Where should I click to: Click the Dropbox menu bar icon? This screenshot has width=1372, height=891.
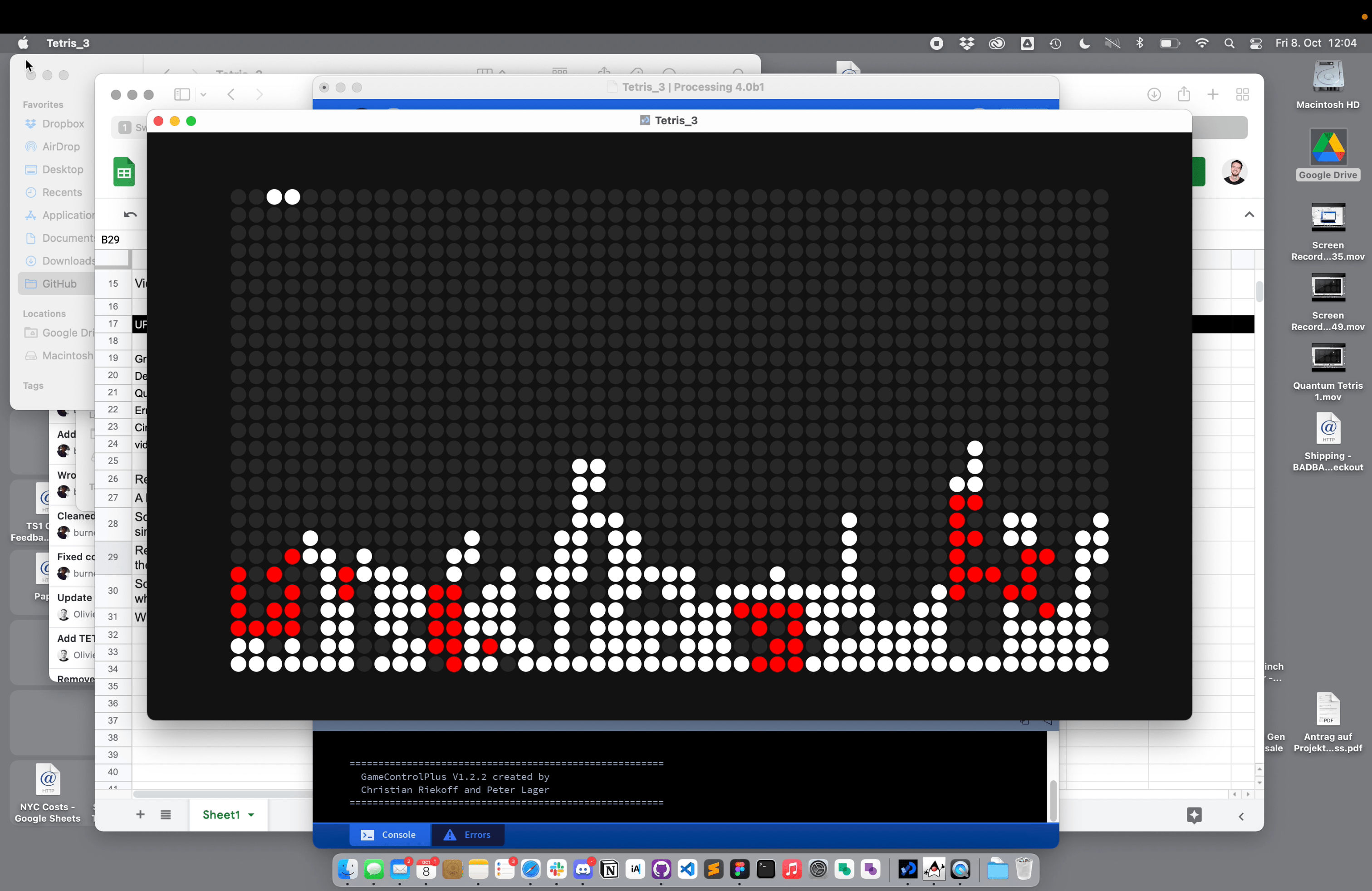click(967, 43)
